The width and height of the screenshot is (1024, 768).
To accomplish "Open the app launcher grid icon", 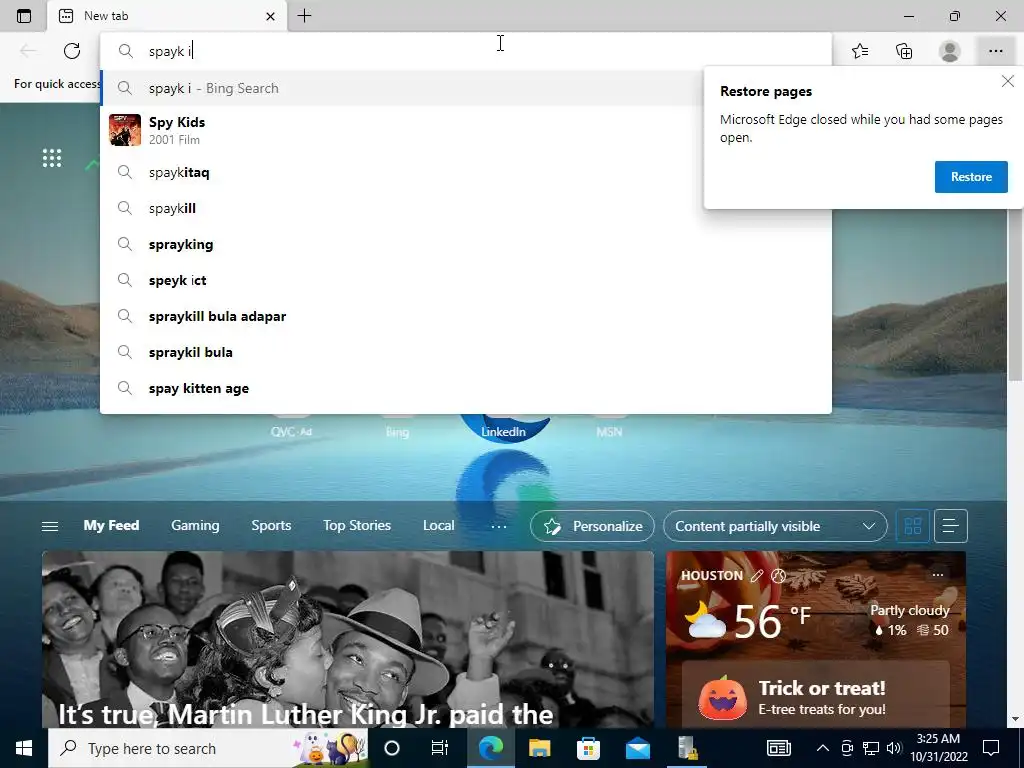I will pos(52,158).
